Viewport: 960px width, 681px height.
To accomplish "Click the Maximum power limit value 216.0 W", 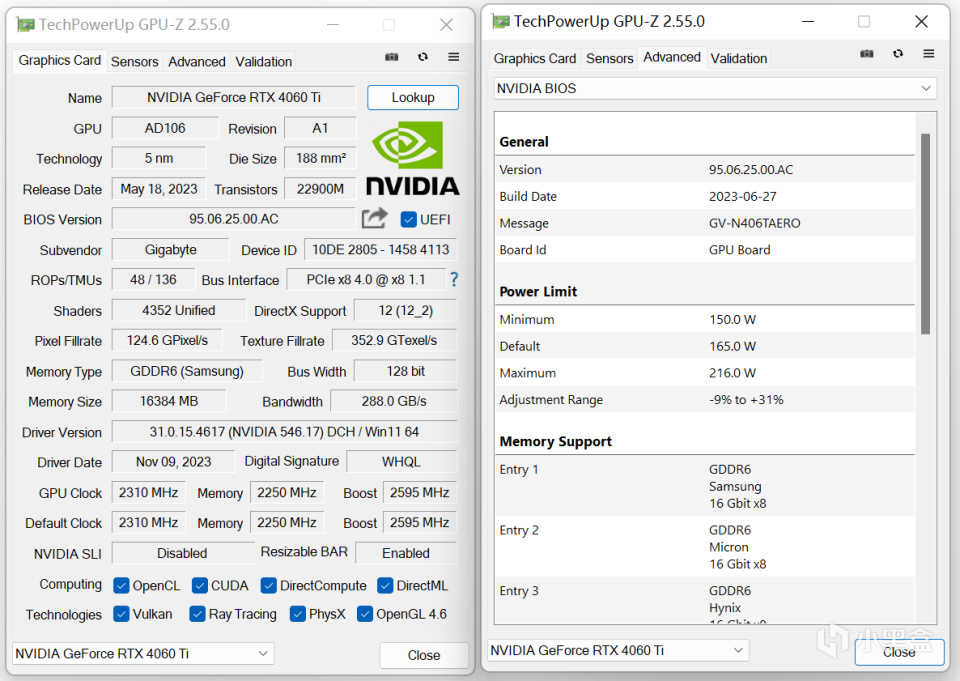I will click(732, 373).
